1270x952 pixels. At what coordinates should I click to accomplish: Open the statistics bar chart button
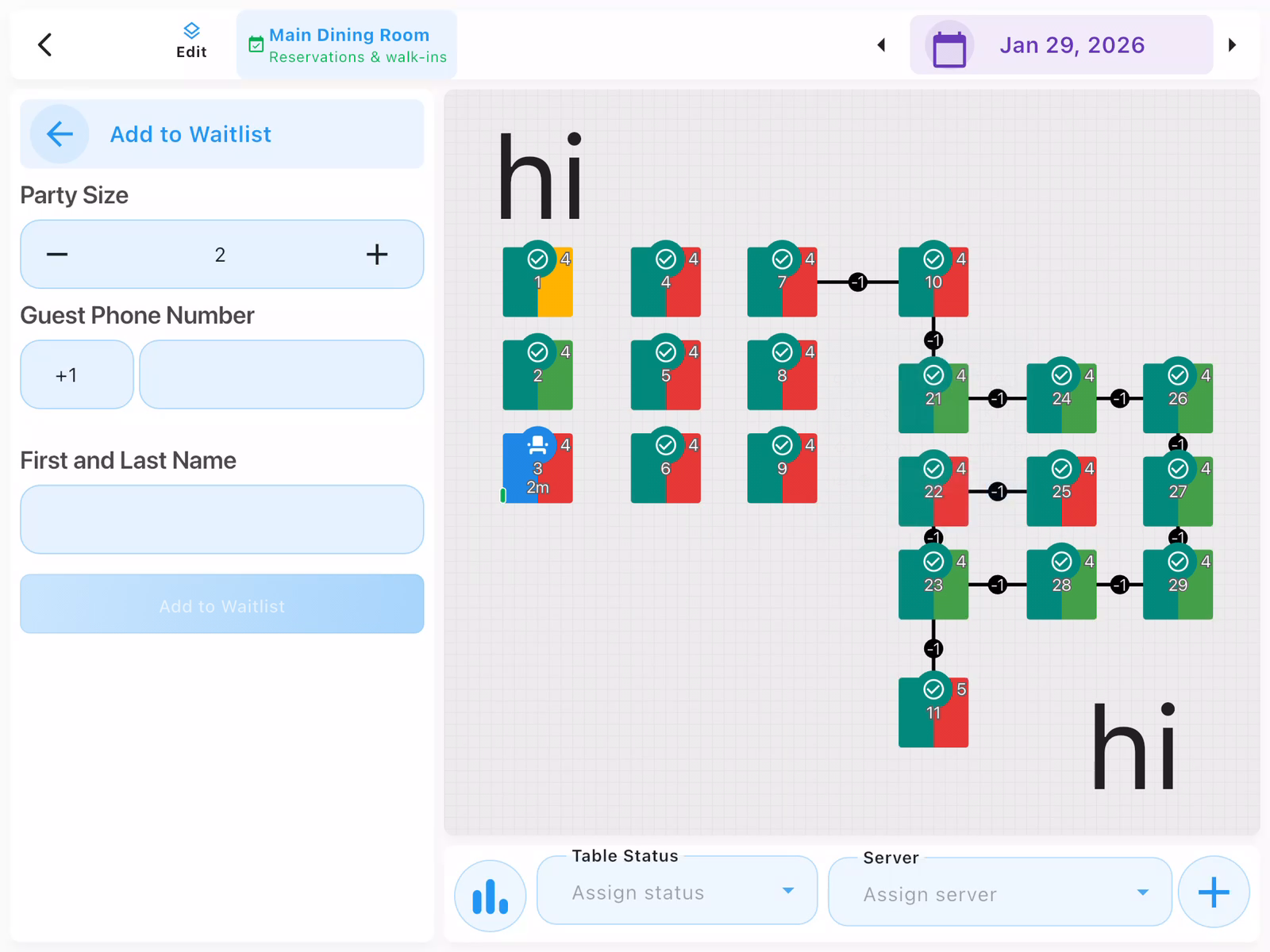(490, 895)
